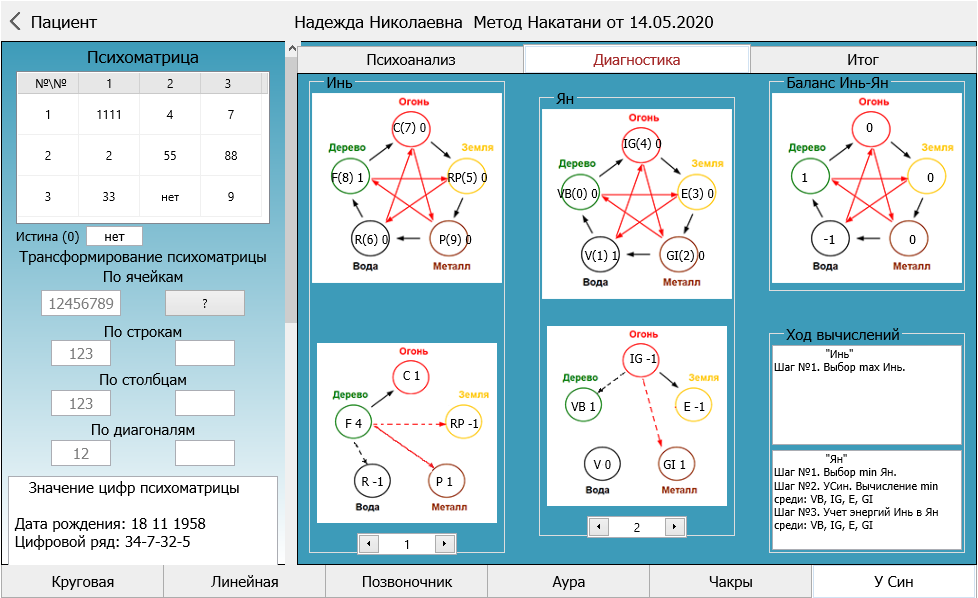Click the psychomatrix cell containing 1111

[x=109, y=115]
